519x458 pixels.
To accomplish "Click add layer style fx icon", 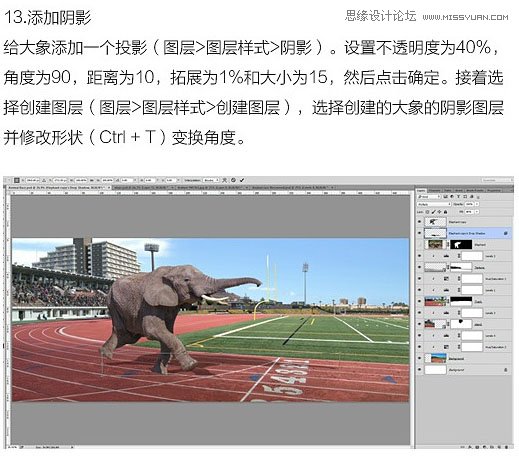I will [470, 447].
